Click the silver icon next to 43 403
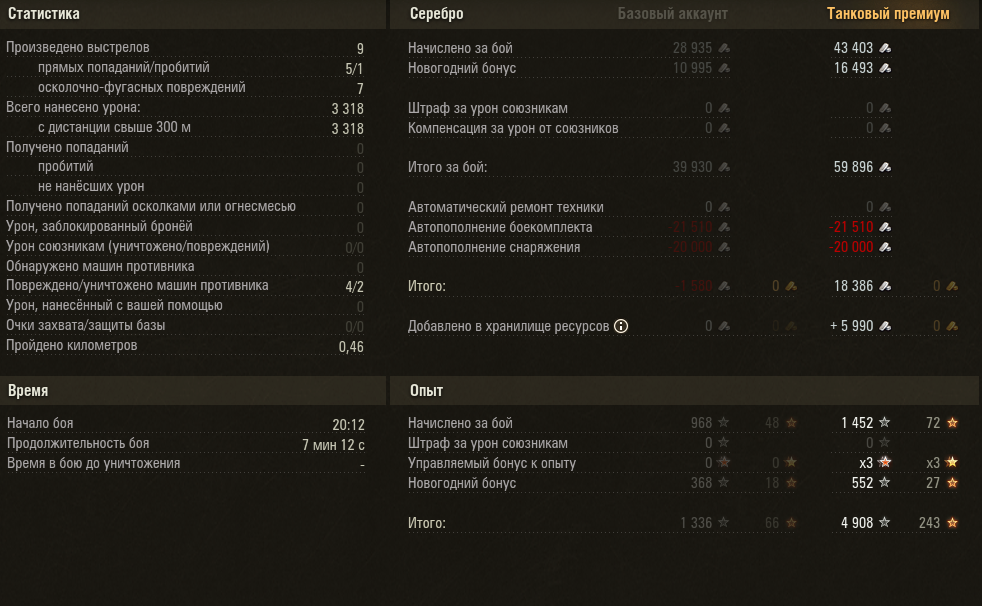The image size is (982, 606). (885, 48)
